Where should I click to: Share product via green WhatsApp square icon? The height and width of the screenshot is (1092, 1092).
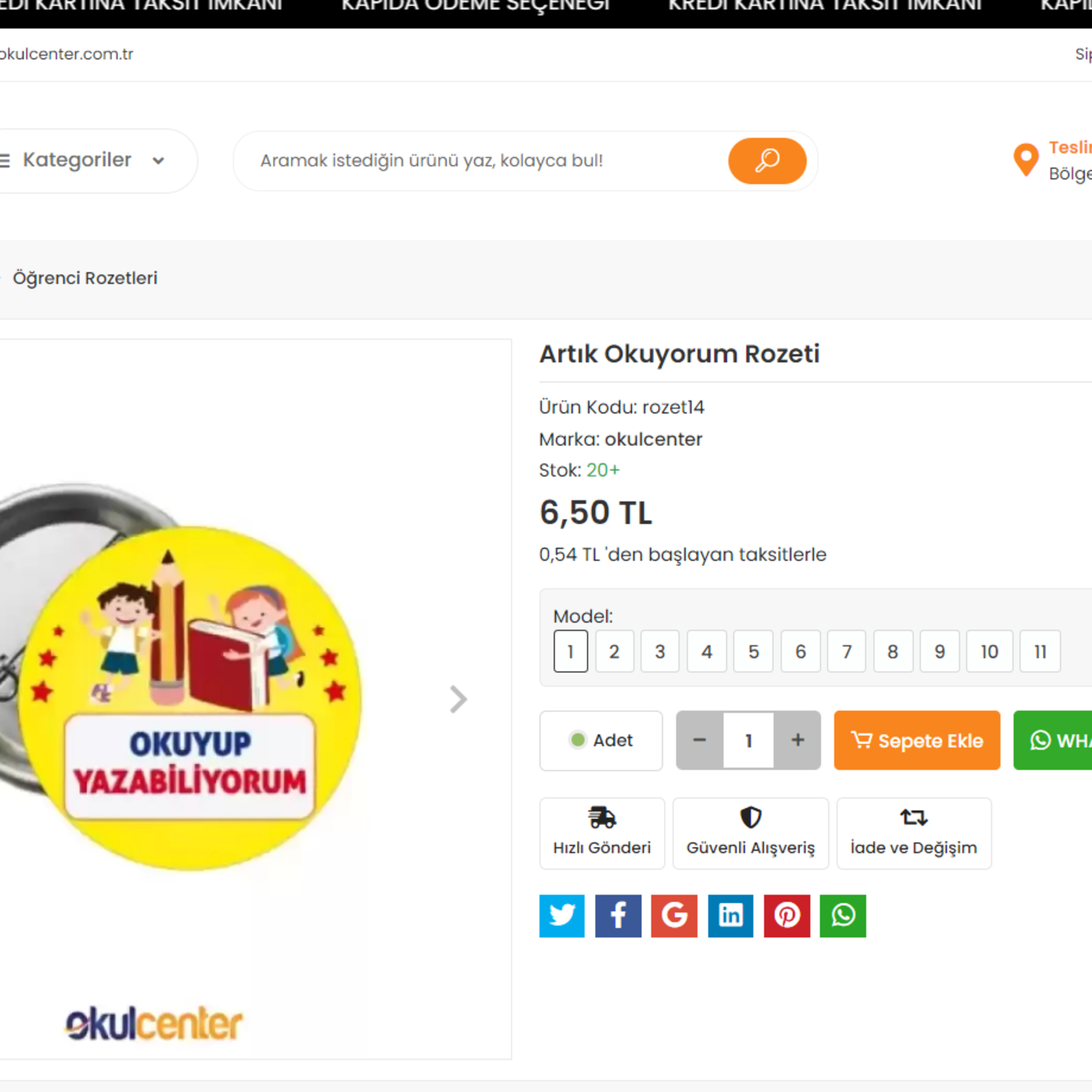click(x=843, y=916)
